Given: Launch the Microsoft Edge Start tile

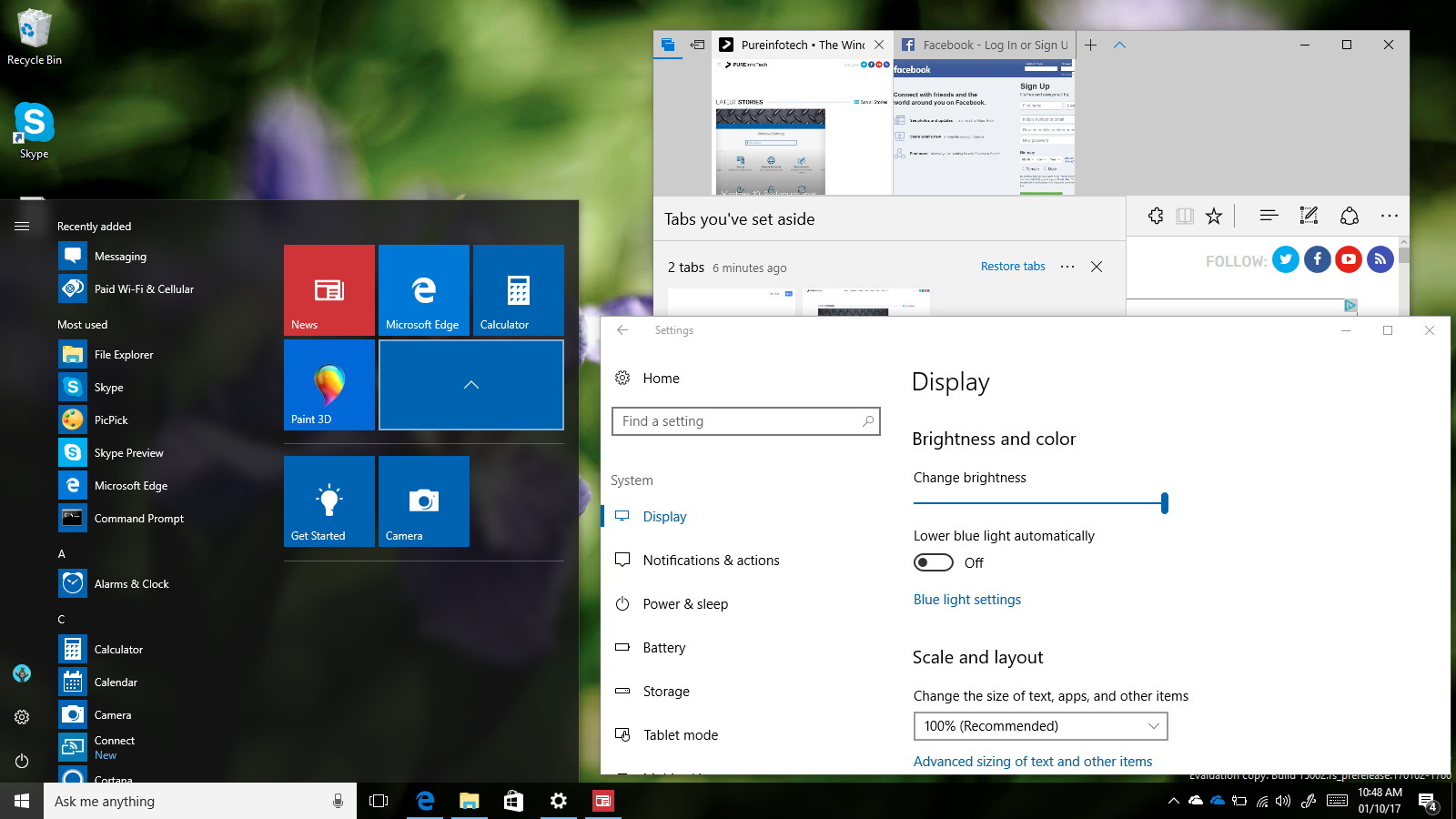Looking at the screenshot, I should coord(424,290).
